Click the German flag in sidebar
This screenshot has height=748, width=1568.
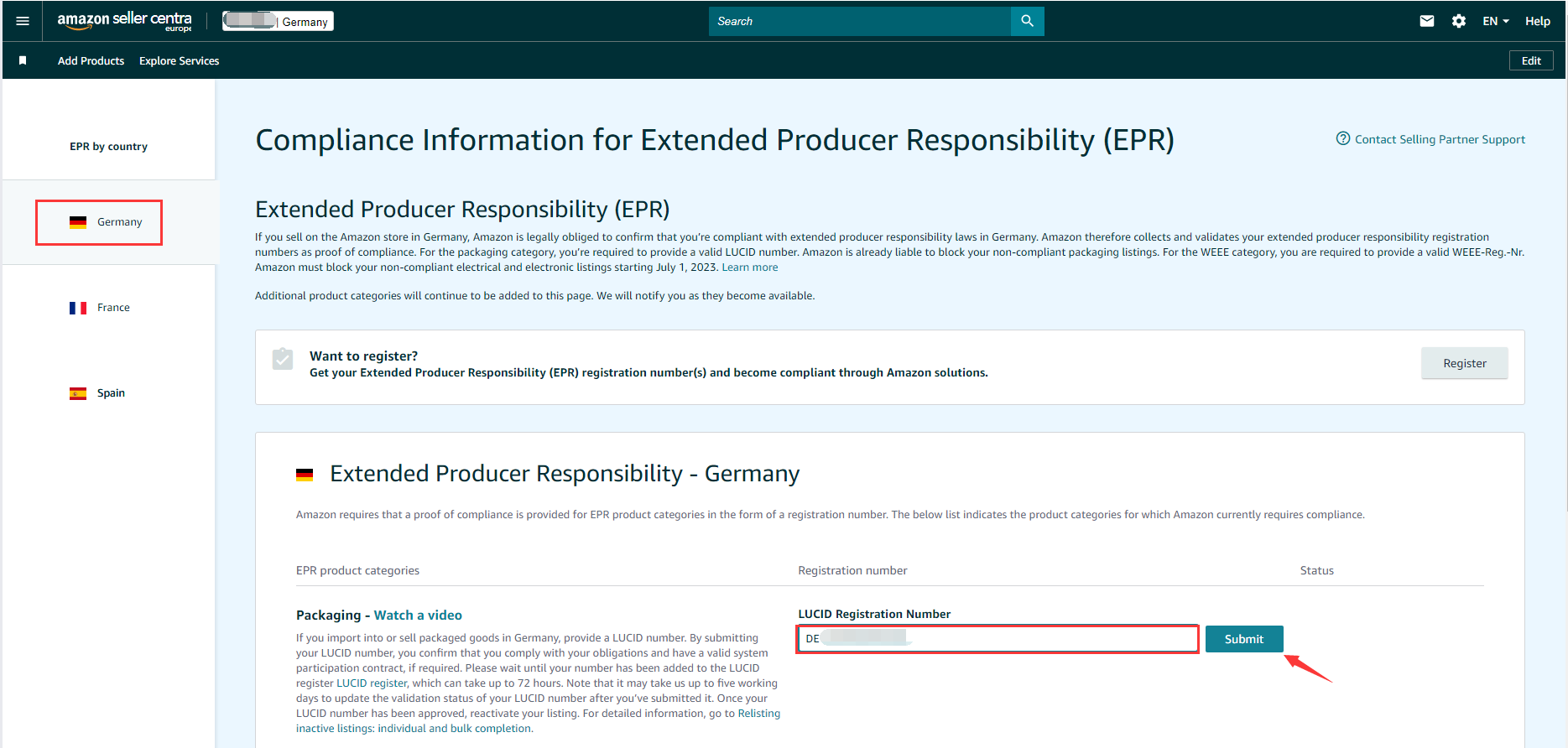tap(78, 222)
